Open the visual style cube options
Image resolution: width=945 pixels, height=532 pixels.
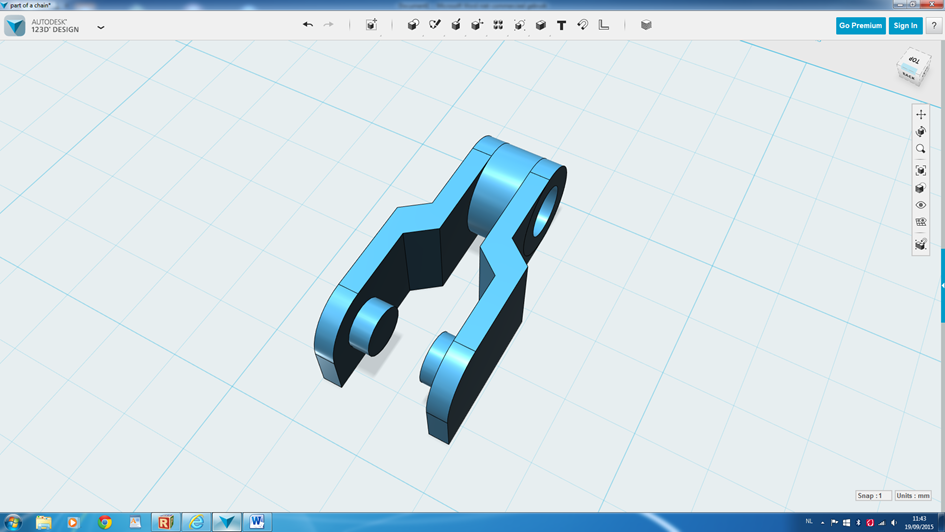pyautogui.click(x=920, y=188)
